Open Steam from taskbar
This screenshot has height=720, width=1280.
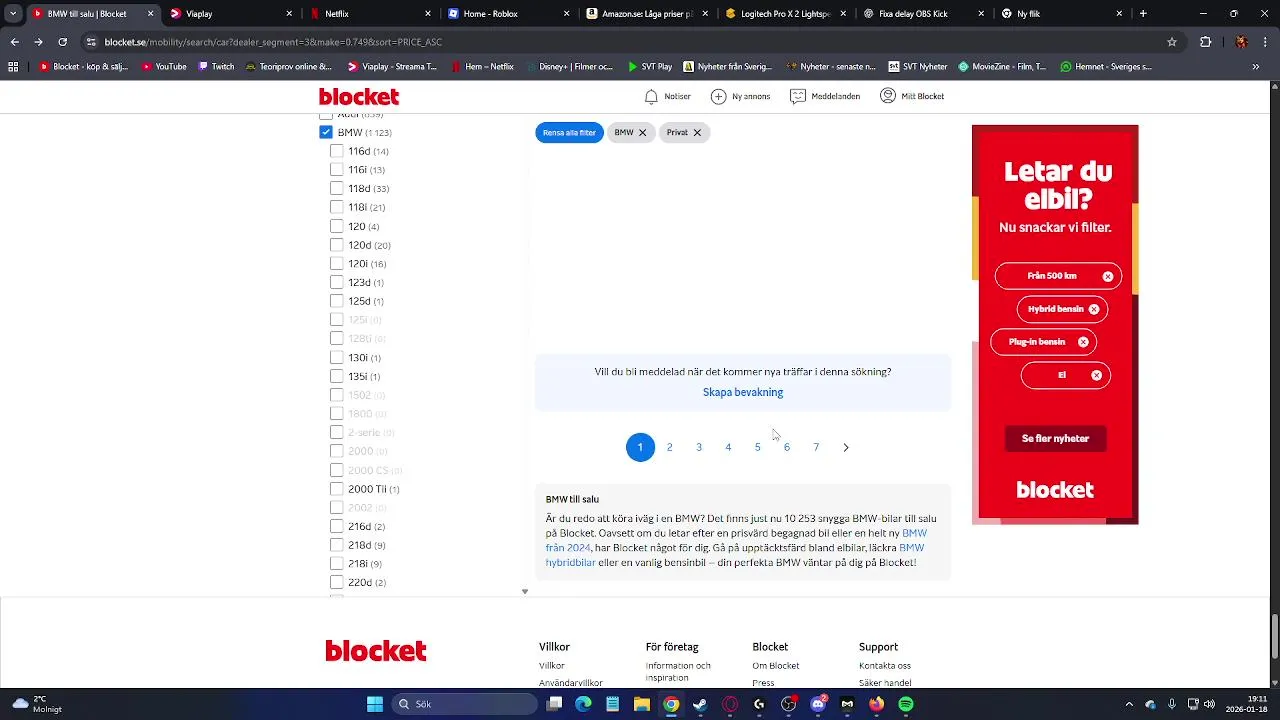700,704
